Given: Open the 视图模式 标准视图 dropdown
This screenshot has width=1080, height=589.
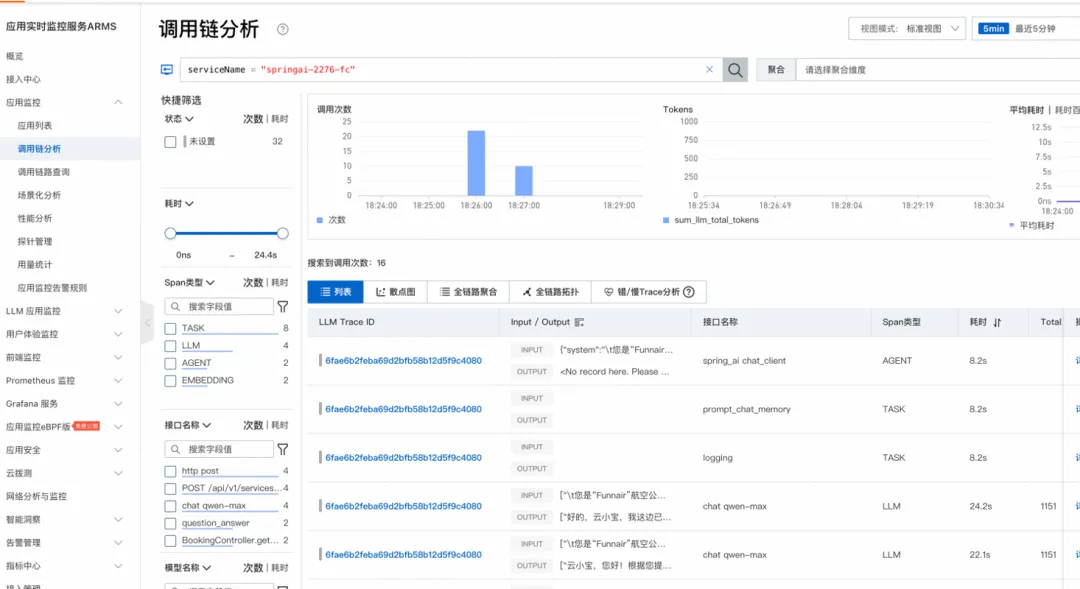Looking at the screenshot, I should 907,29.
